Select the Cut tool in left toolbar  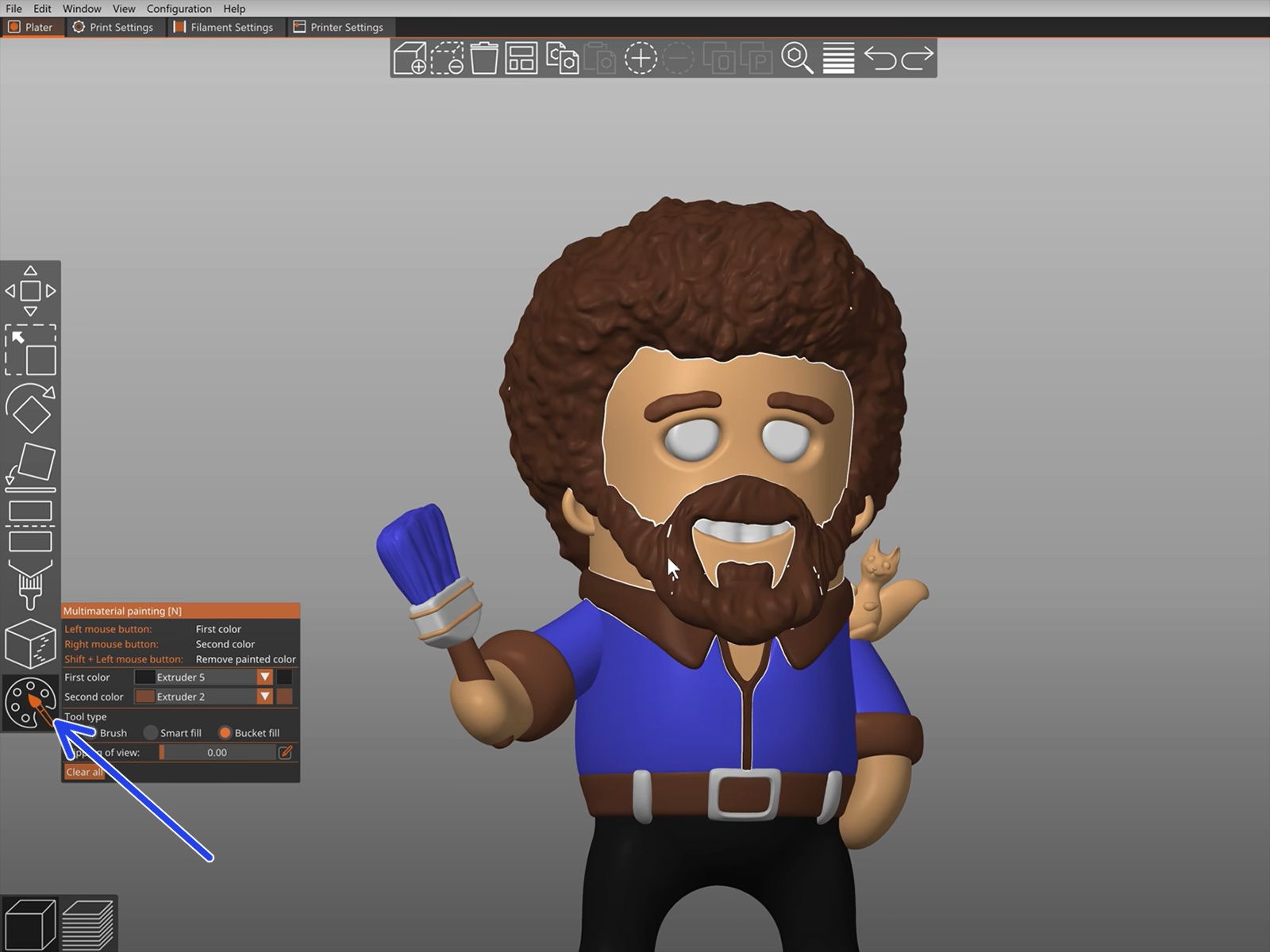[x=30, y=526]
